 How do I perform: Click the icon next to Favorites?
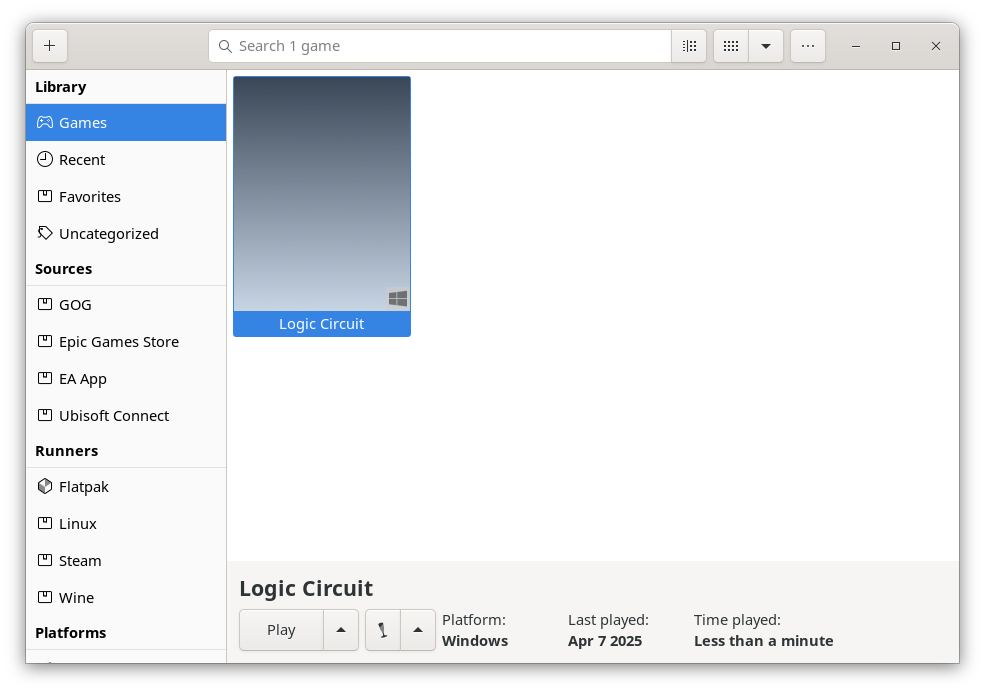[x=45, y=197]
